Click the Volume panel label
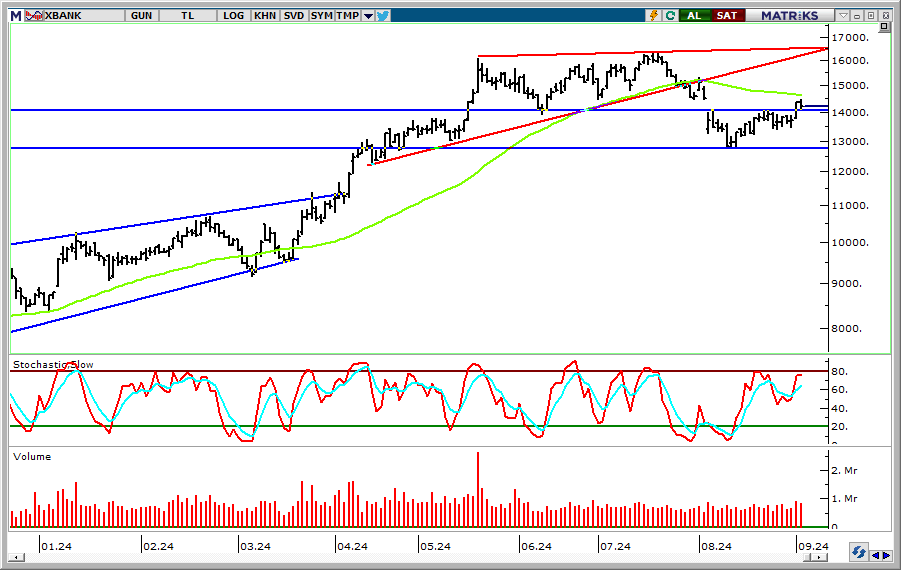 point(32,456)
